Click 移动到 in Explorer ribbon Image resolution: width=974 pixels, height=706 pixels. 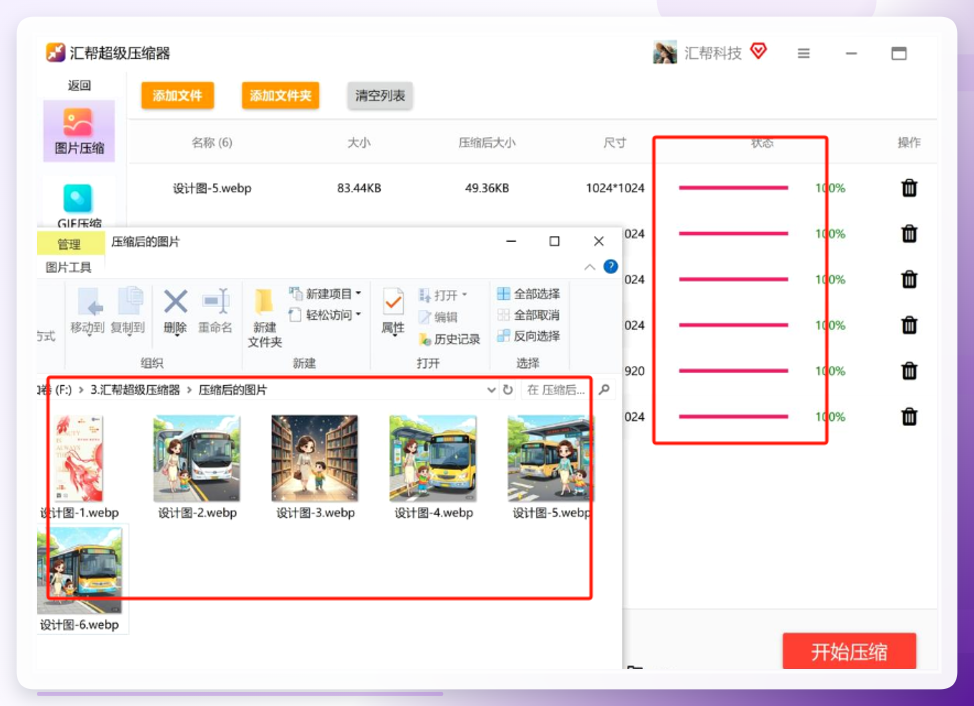[88, 312]
